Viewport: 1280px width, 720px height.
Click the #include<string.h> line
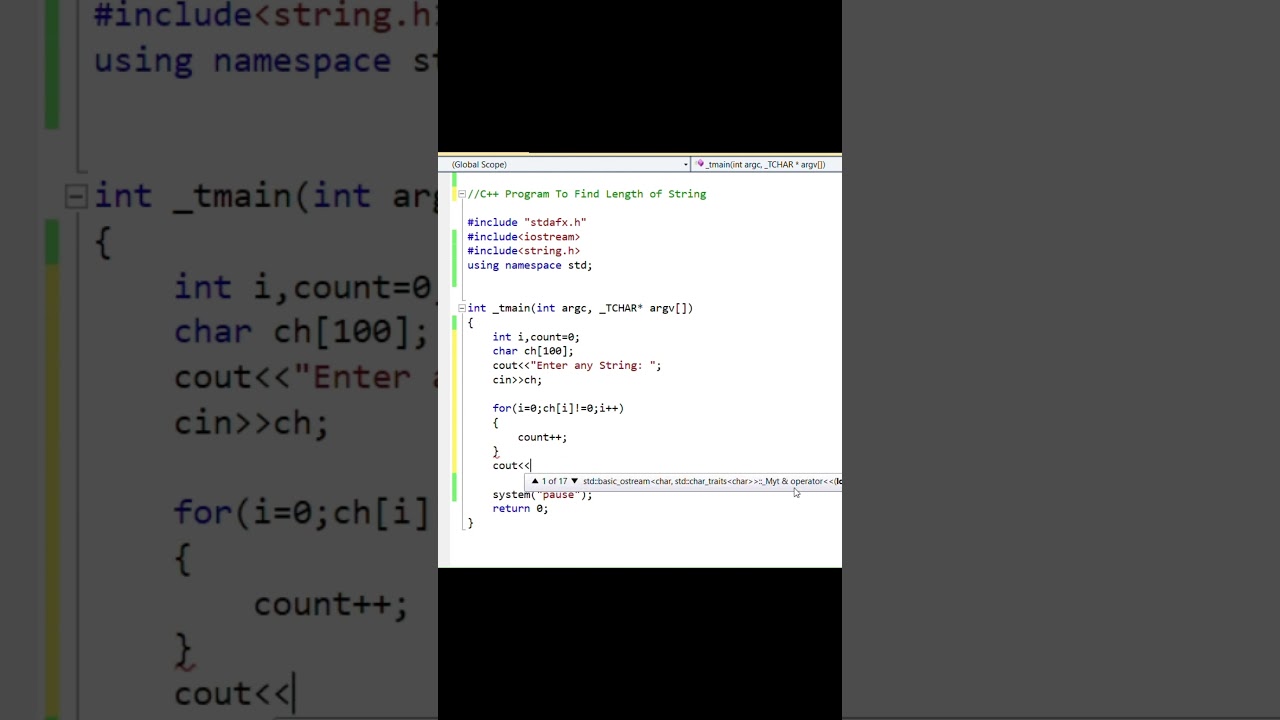click(524, 251)
